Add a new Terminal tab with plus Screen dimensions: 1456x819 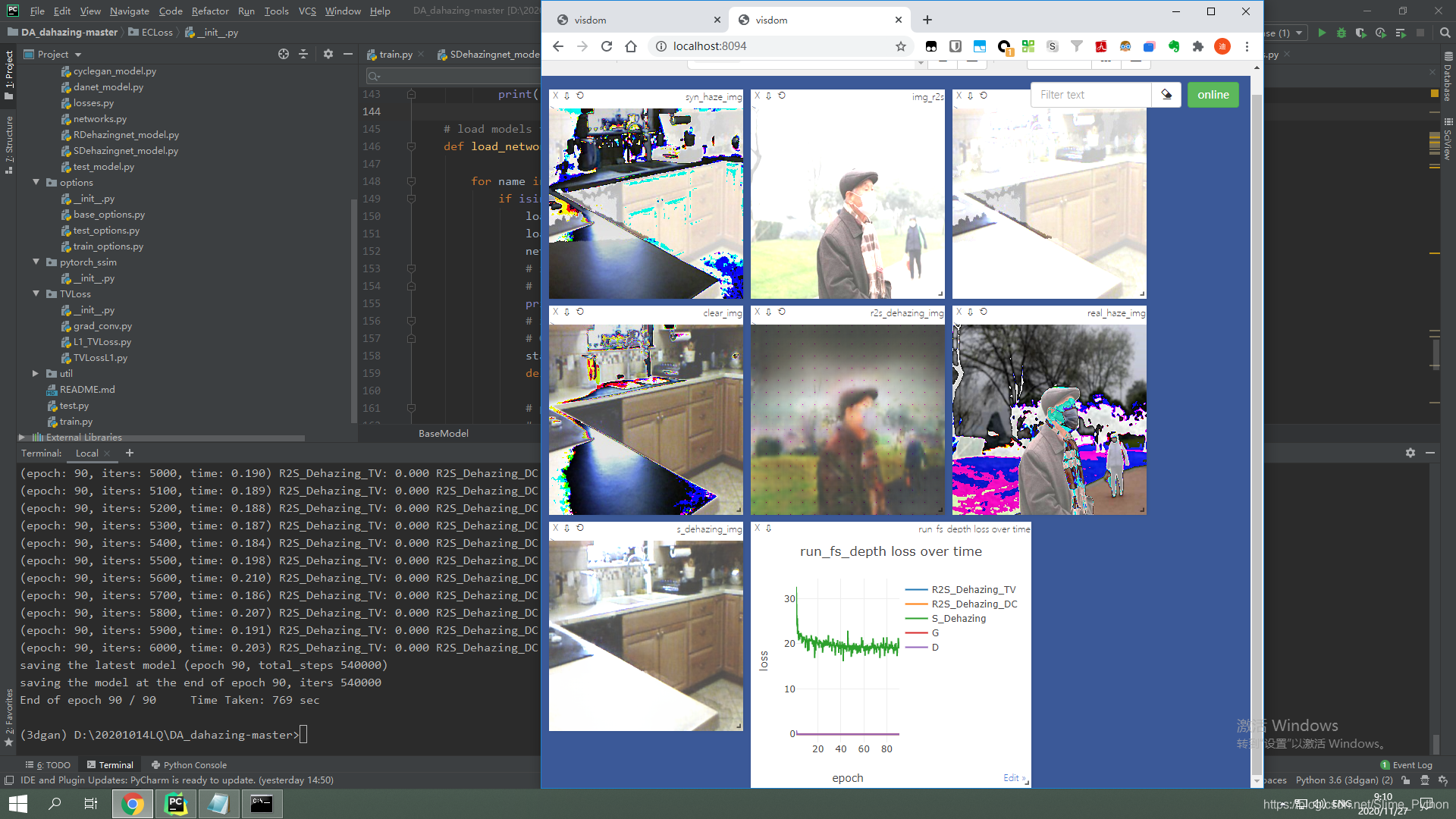(130, 453)
